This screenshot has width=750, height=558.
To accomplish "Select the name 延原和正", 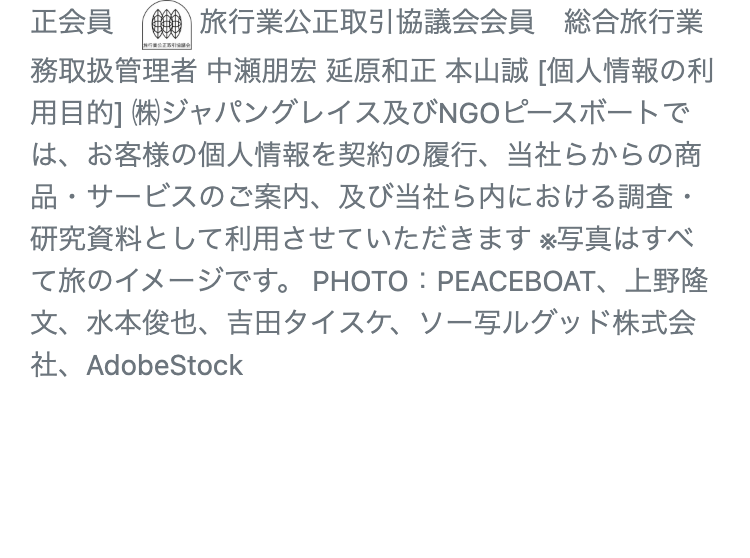I will 381,70.
